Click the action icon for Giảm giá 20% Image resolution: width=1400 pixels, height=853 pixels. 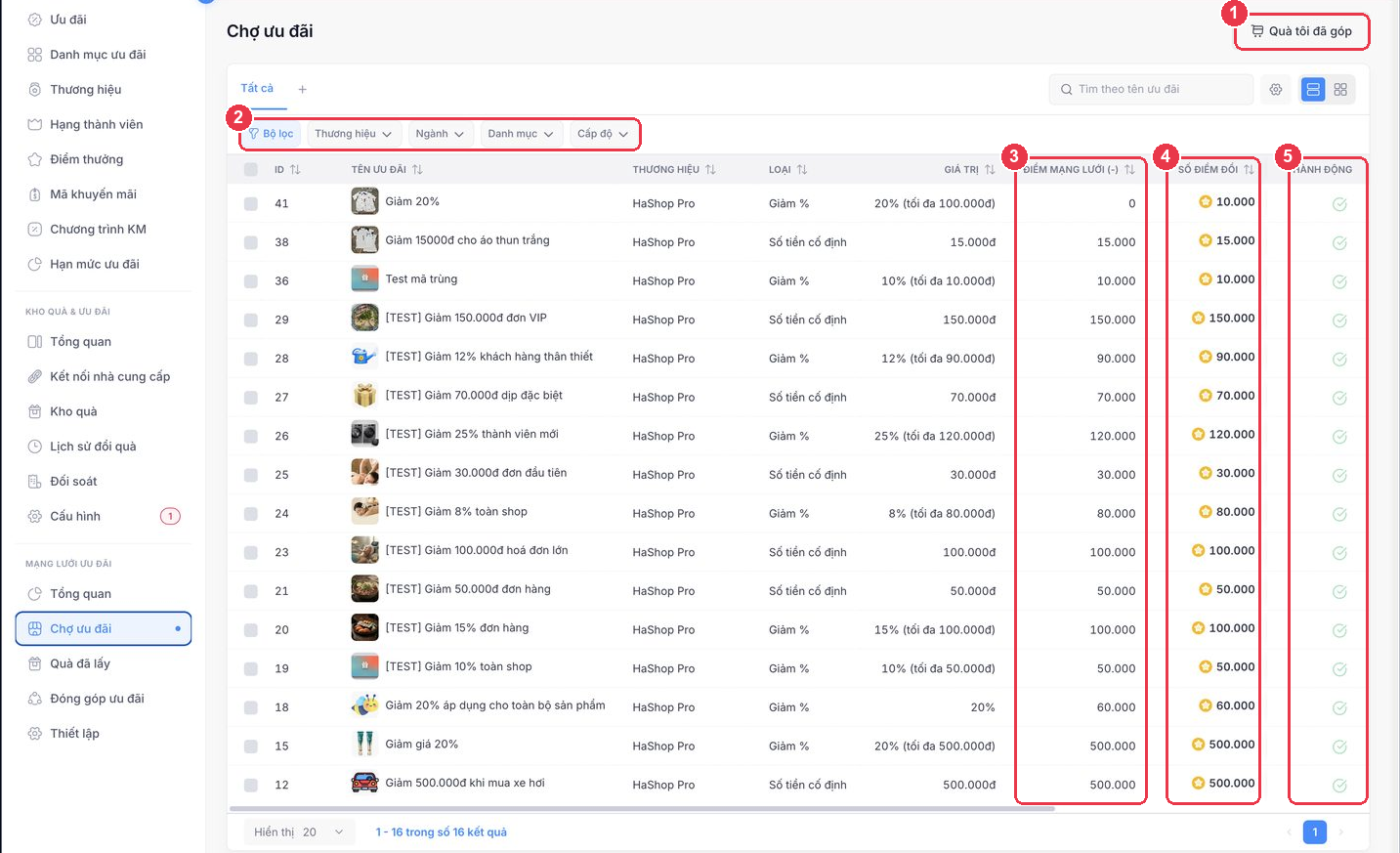tap(1339, 746)
